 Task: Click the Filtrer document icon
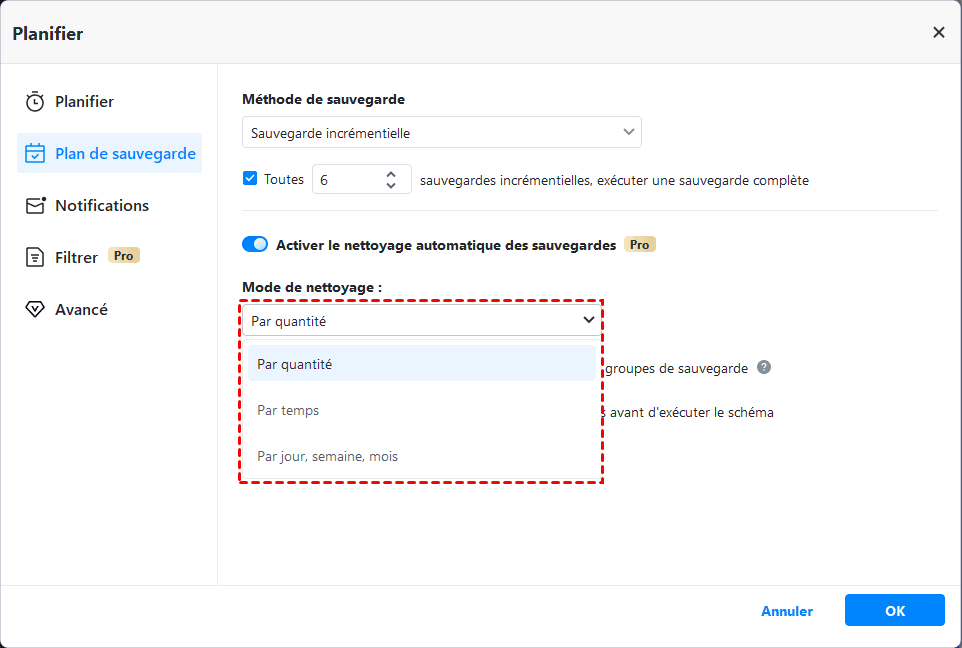[35, 258]
